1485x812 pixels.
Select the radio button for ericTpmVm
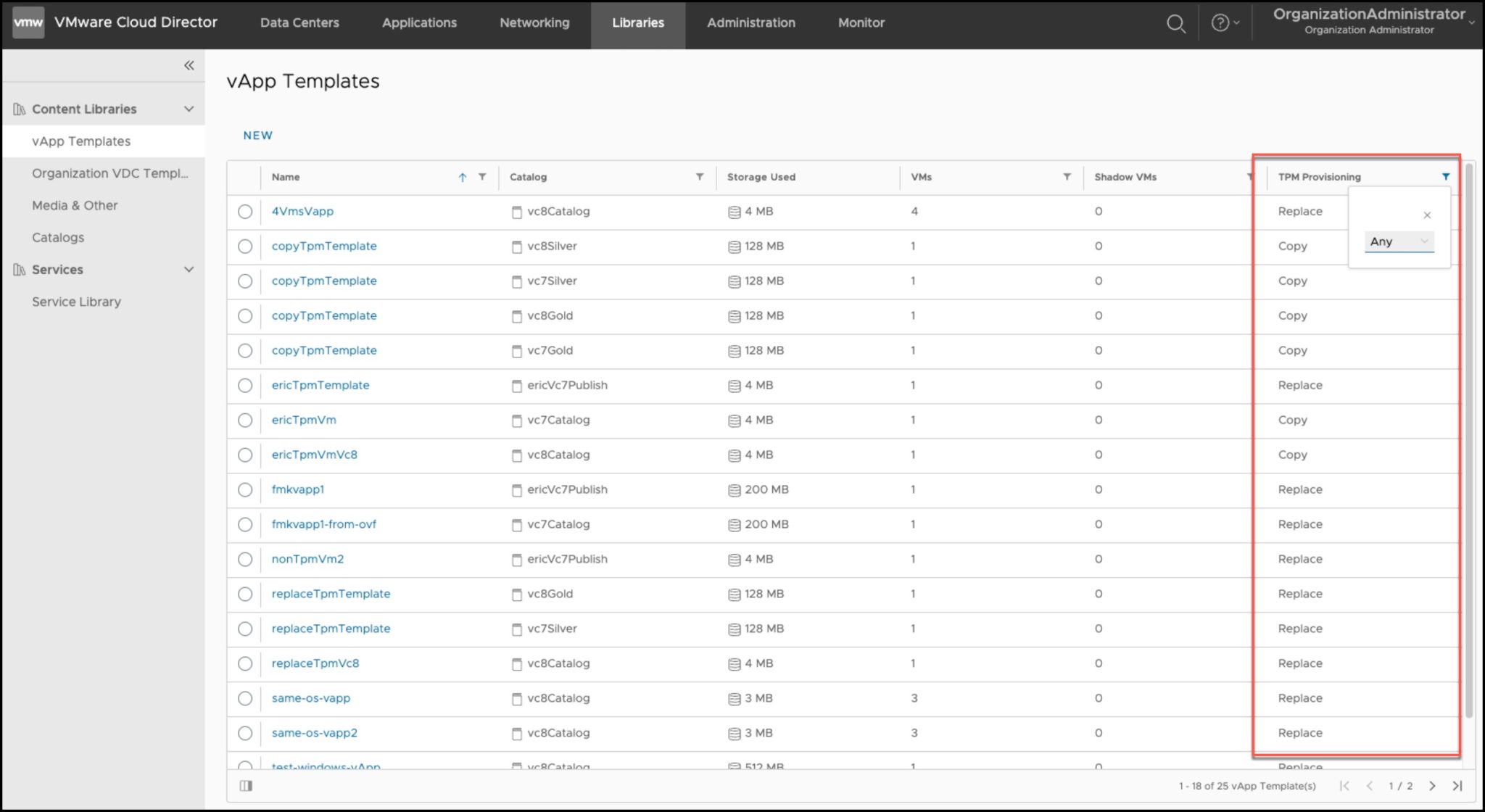(x=244, y=420)
